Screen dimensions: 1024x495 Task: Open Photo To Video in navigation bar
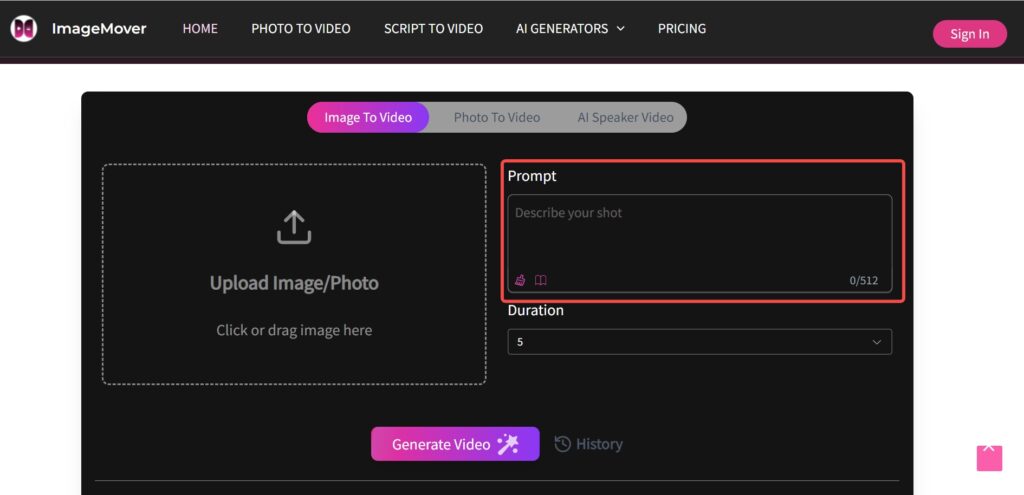point(301,29)
